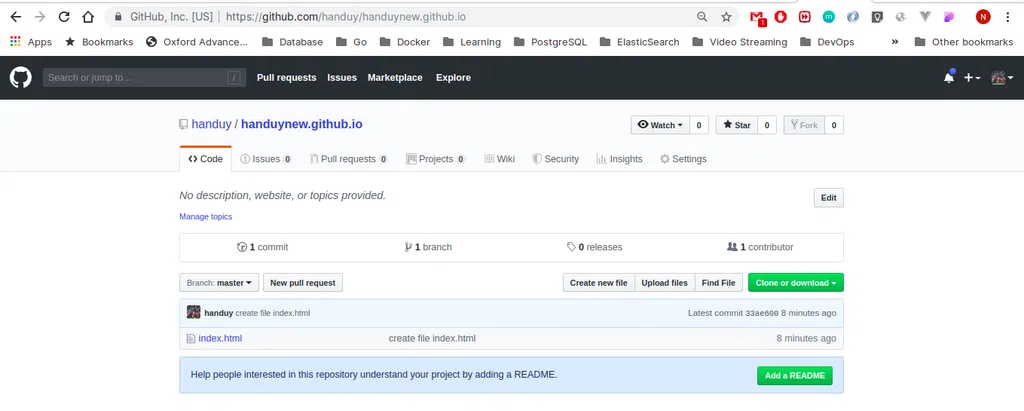Open the Other bookmarks folder
The height and width of the screenshot is (411, 1024).
(963, 42)
